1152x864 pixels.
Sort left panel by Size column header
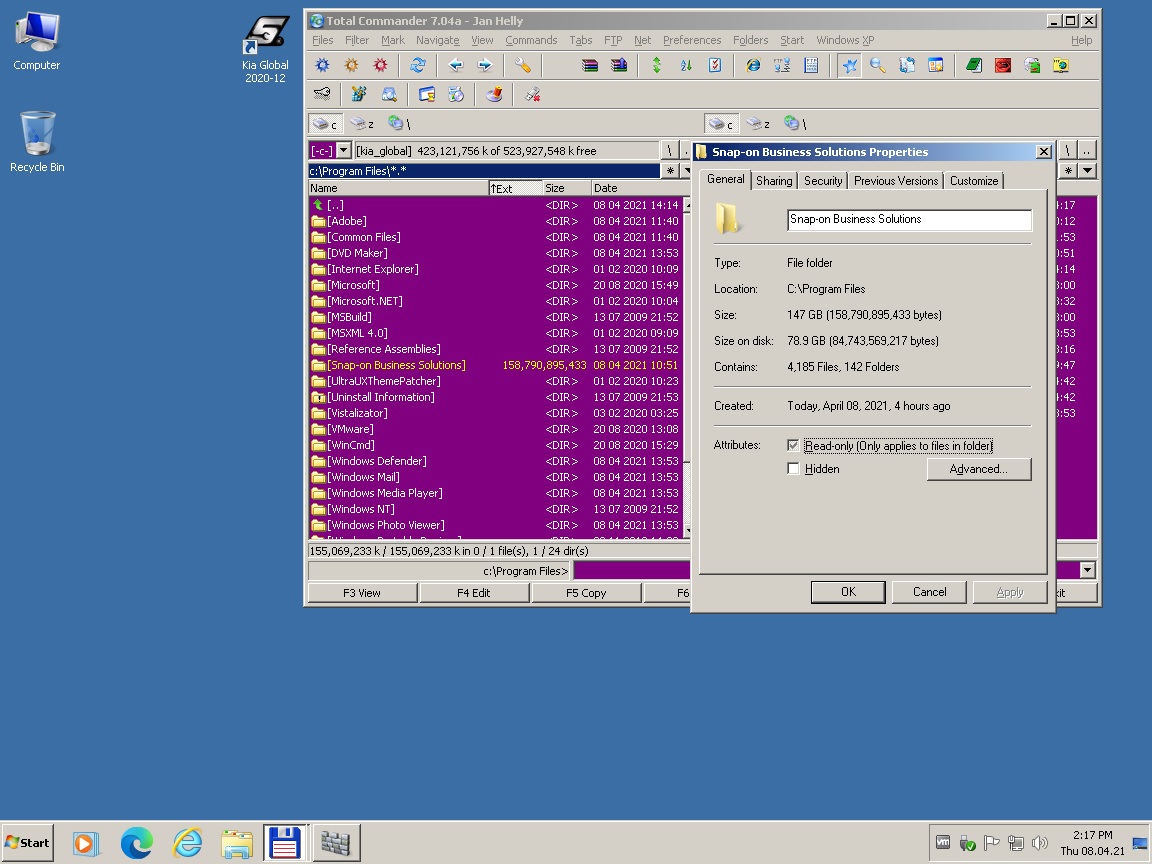click(x=566, y=188)
